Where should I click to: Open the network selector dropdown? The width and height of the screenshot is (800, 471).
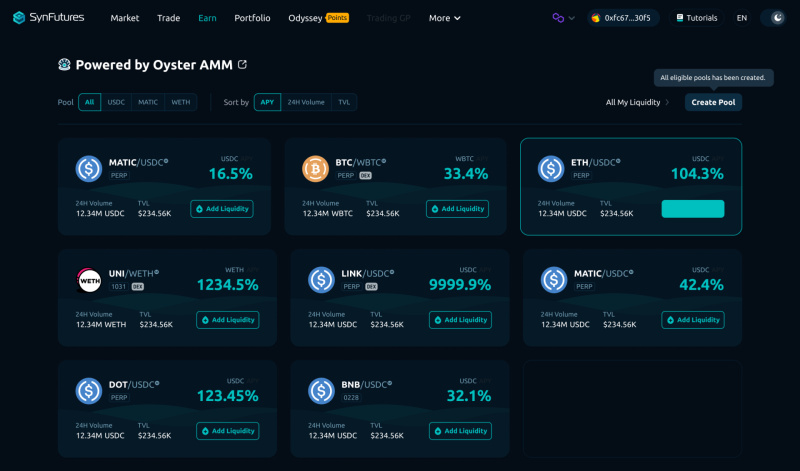[x=564, y=18]
